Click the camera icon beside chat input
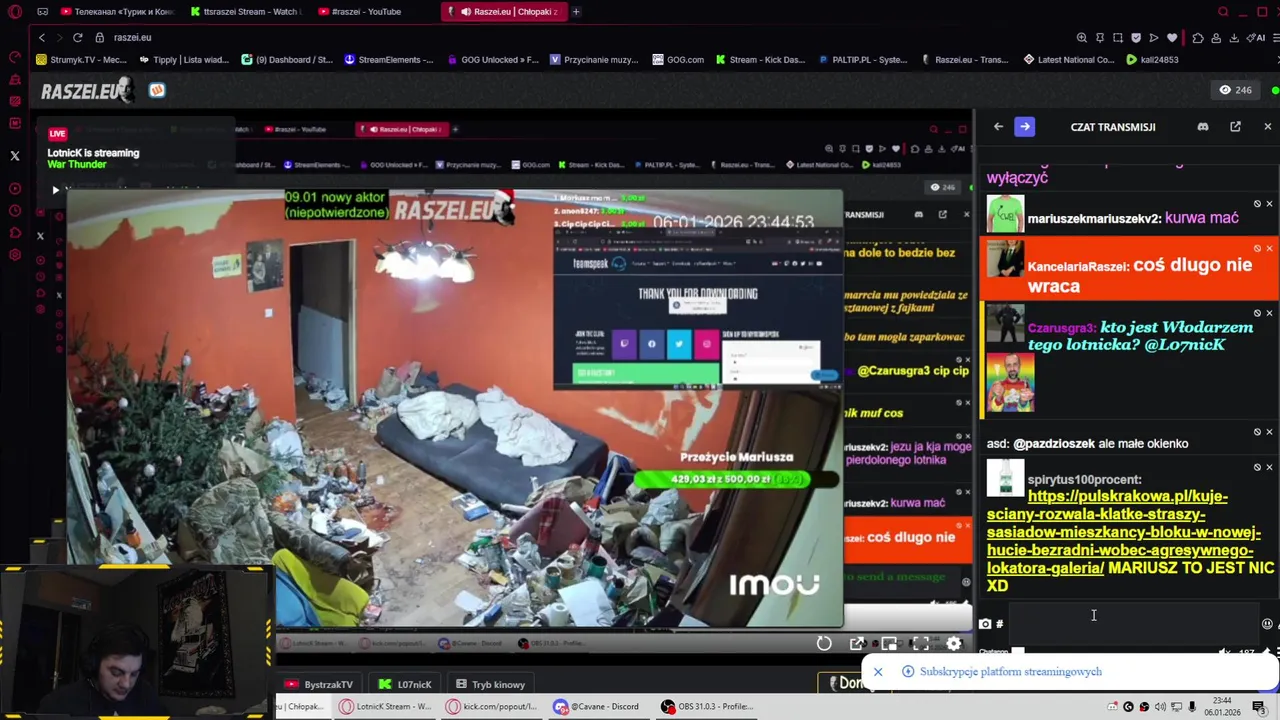This screenshot has height=720, width=1280. tap(985, 624)
